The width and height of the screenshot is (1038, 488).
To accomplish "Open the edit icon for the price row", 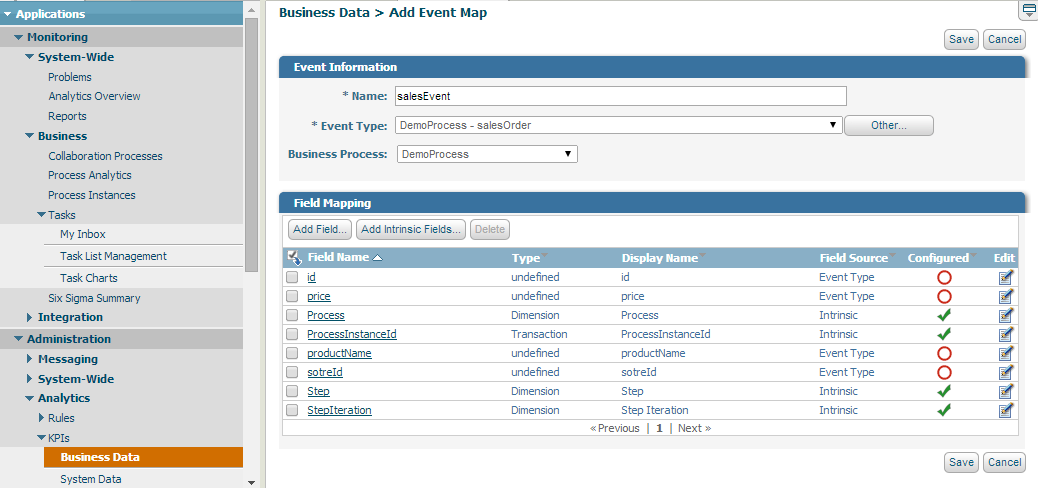I will [1006, 296].
